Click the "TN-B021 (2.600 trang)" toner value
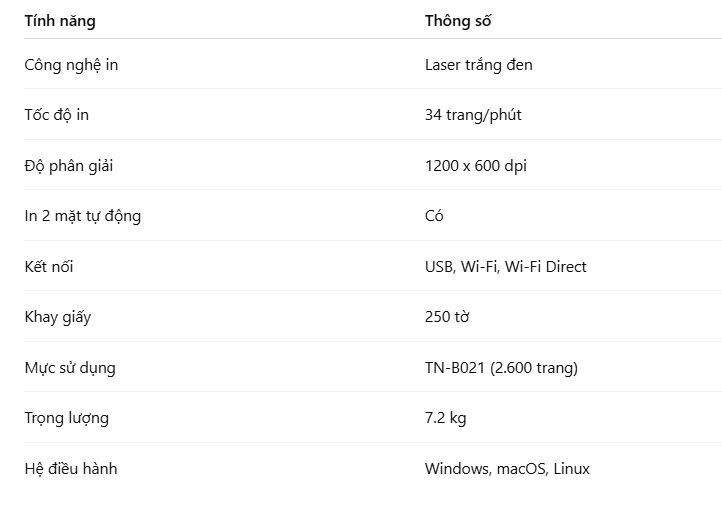The image size is (722, 515). pyautogui.click(x=501, y=368)
